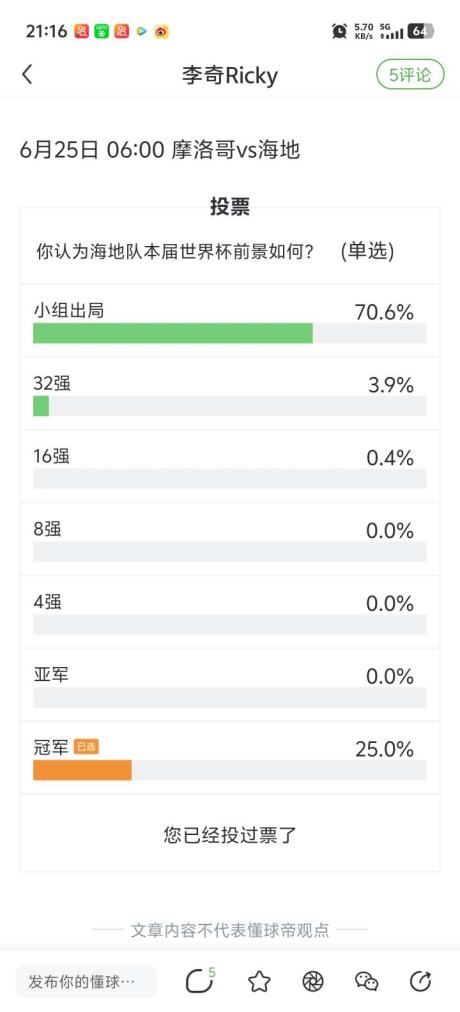Select the 小组出局 poll option

tap(230, 321)
